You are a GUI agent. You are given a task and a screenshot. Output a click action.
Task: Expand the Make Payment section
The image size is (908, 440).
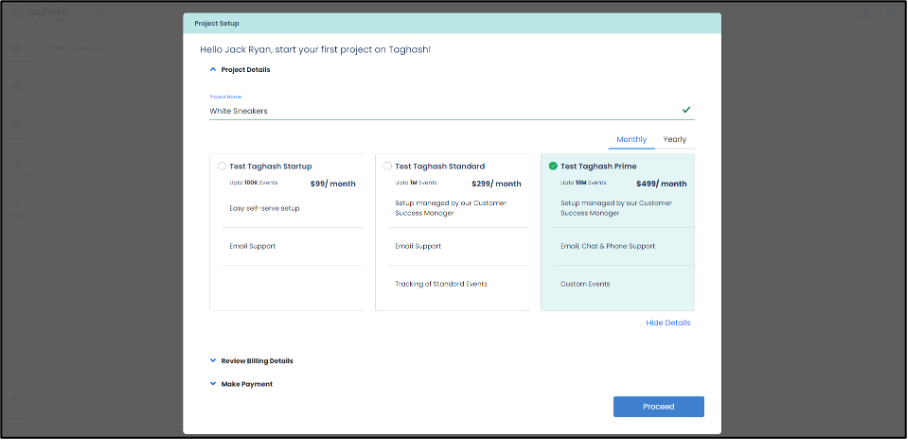pyautogui.click(x=241, y=384)
